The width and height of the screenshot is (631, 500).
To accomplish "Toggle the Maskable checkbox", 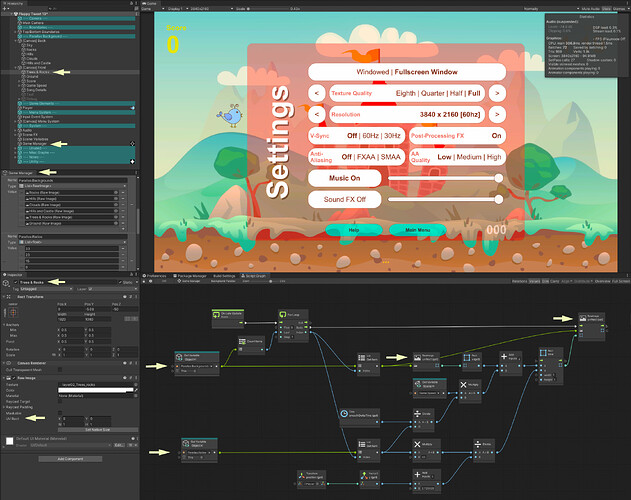I will 60,413.
